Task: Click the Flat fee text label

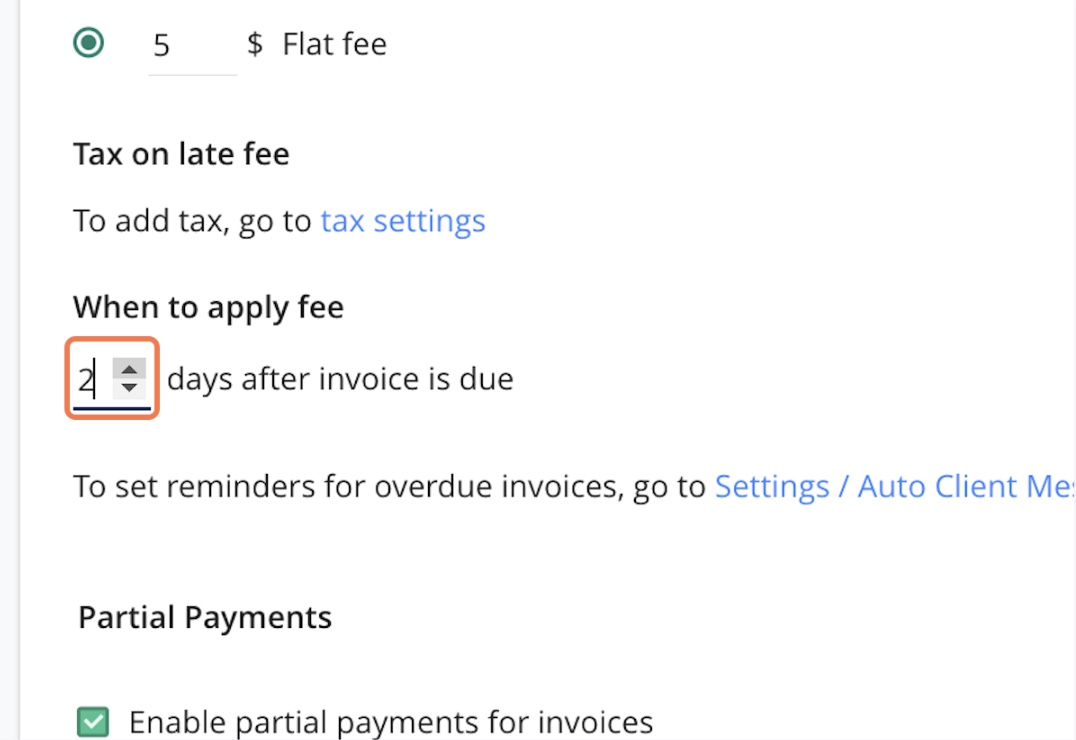Action: point(335,43)
